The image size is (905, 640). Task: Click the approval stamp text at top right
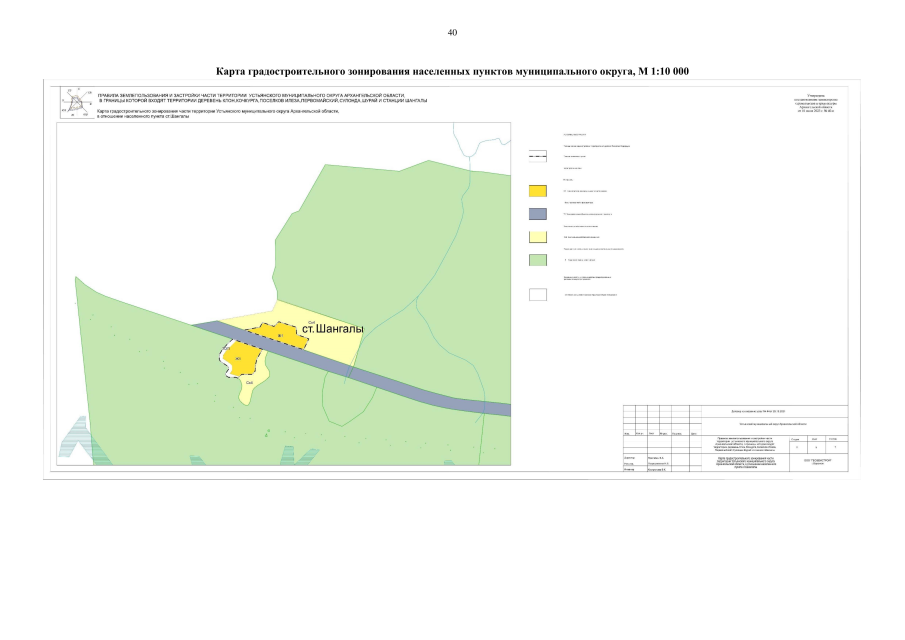pos(816,103)
